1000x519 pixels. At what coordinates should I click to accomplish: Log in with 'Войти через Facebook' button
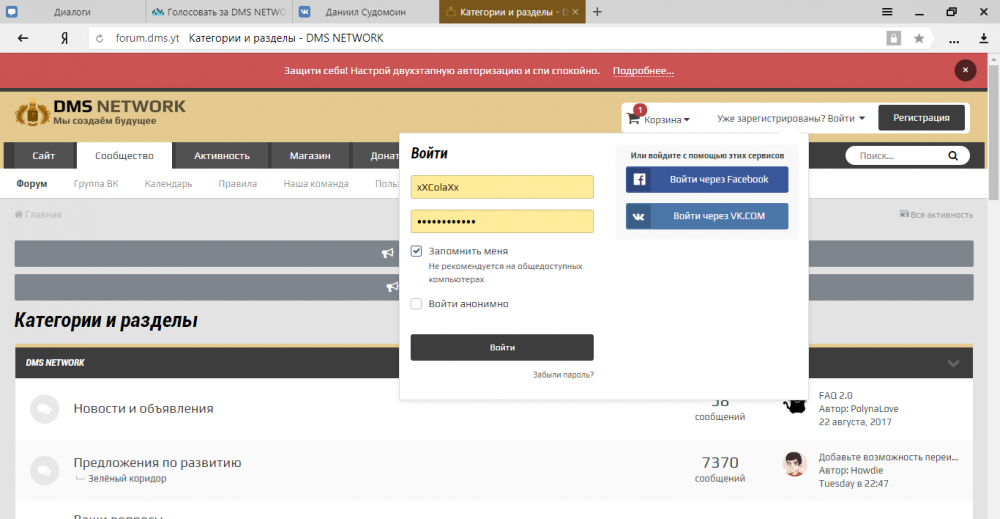[x=707, y=180]
